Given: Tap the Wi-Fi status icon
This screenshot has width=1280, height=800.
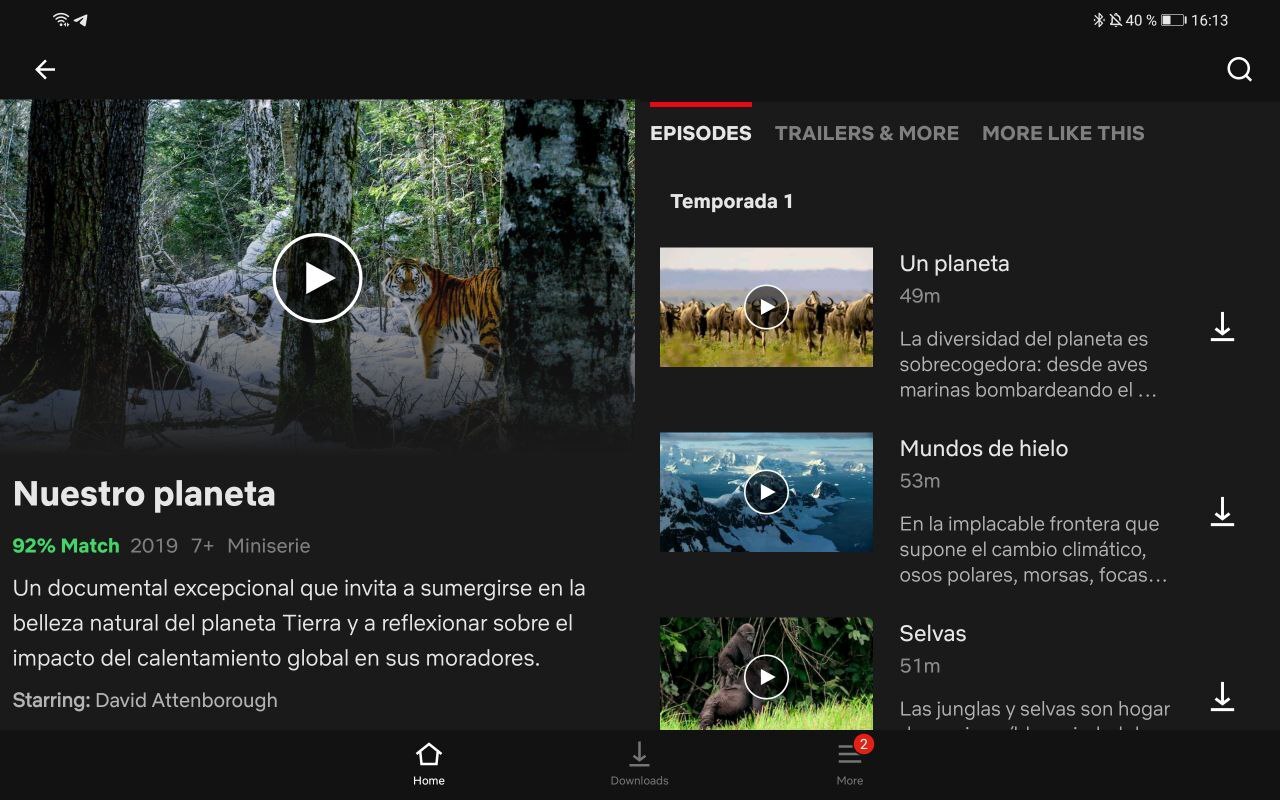Looking at the screenshot, I should [x=61, y=20].
